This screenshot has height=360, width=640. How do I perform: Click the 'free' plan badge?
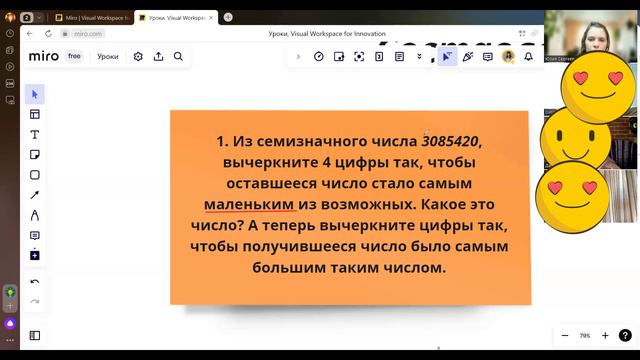pyautogui.click(x=74, y=56)
